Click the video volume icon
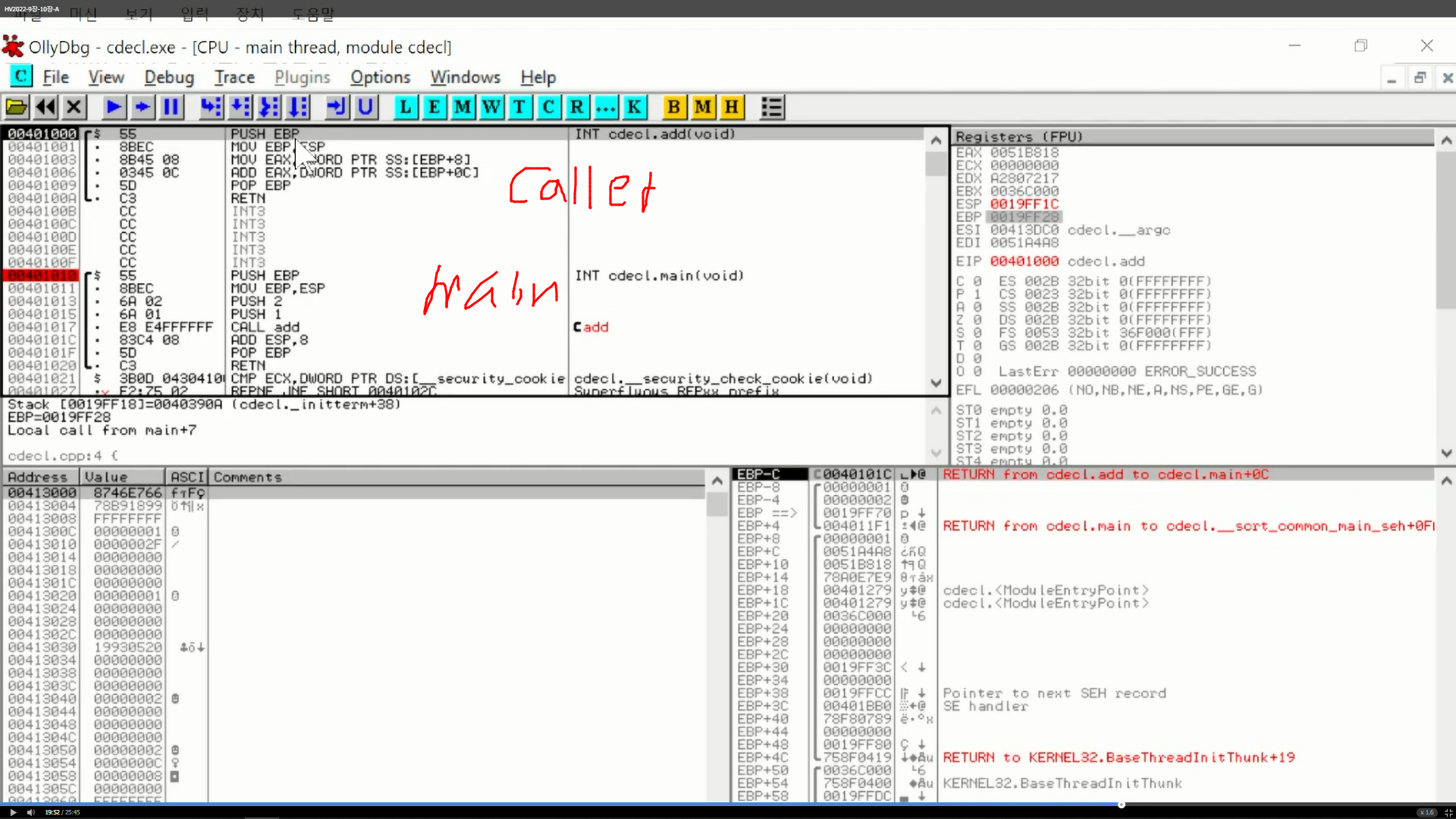 coord(31,812)
